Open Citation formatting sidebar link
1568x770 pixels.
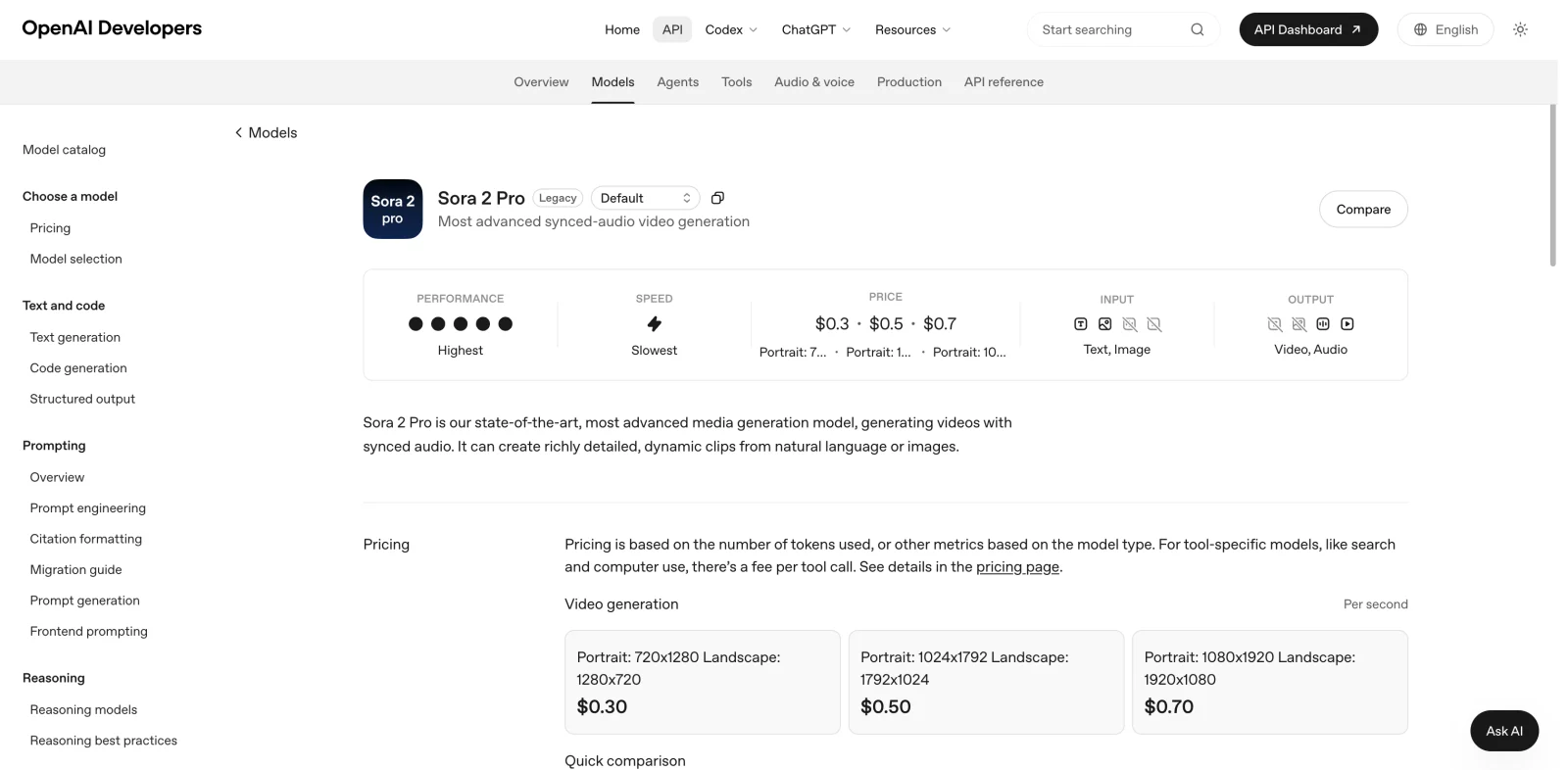point(85,540)
